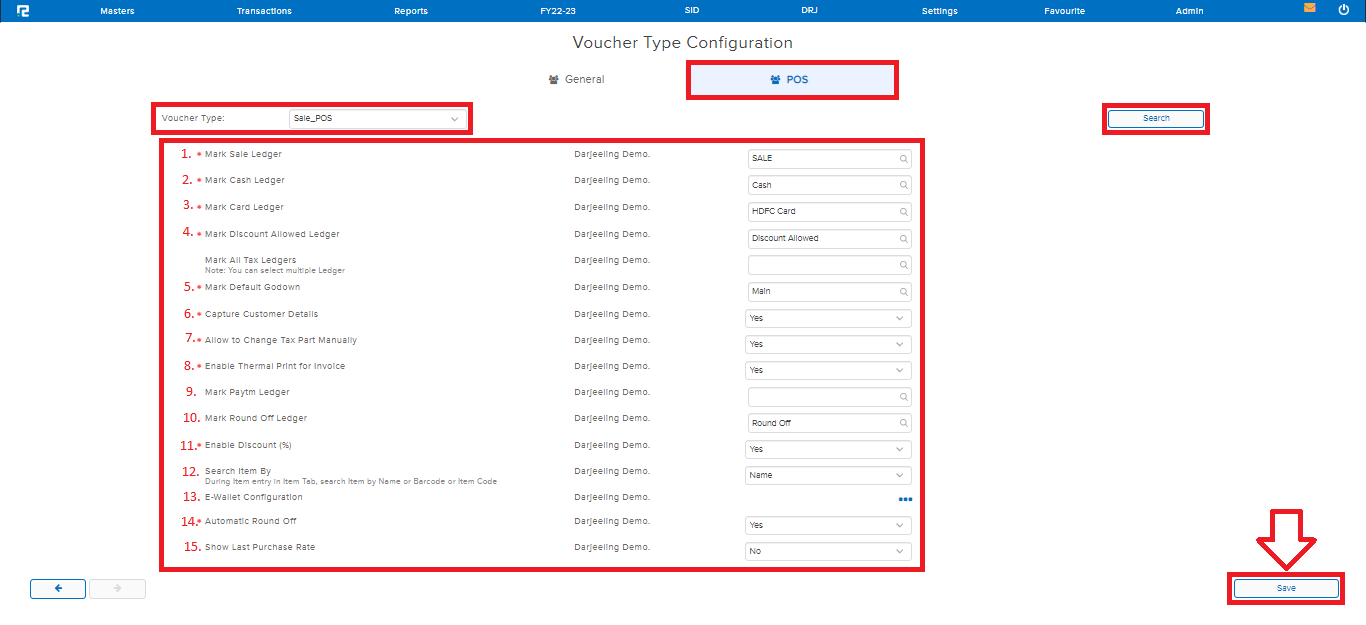Image resolution: width=1366 pixels, height=625 pixels.
Task: Click magnifier in Mark Card Ledger field
Action: pos(902,212)
